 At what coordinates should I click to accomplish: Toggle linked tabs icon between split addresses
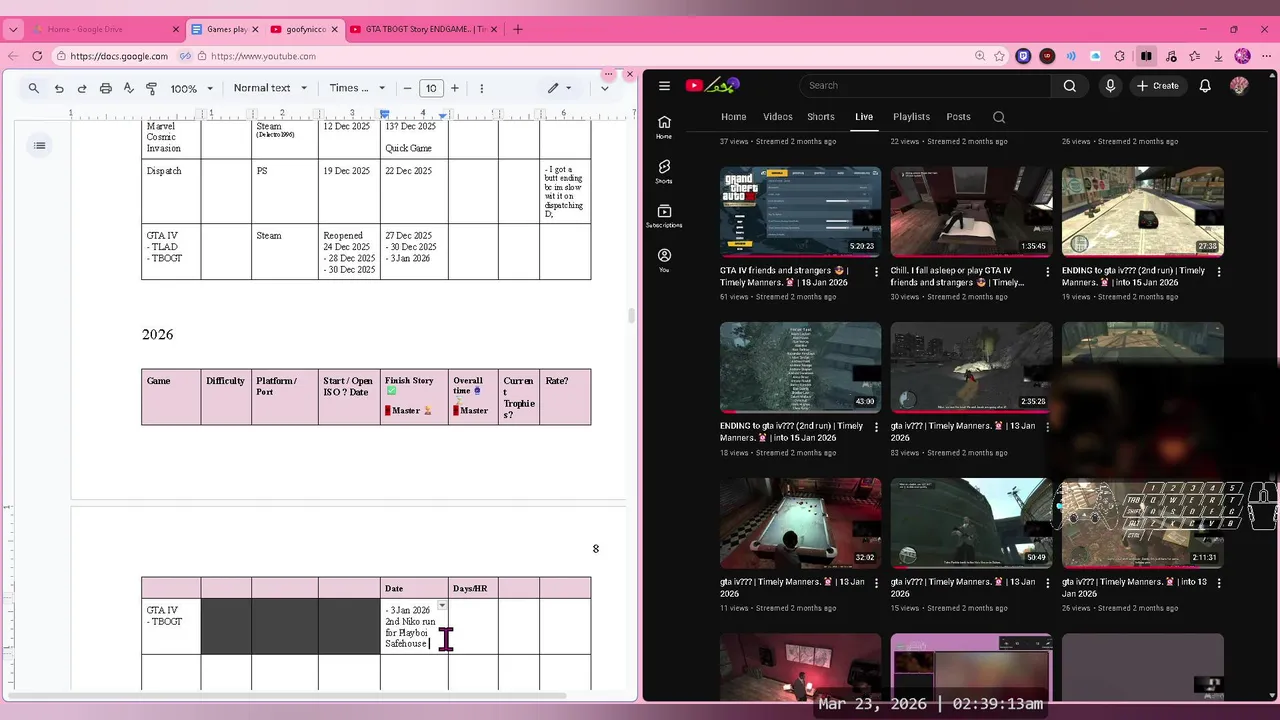[187, 56]
